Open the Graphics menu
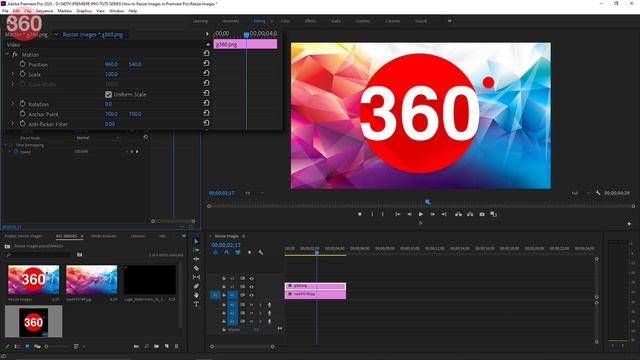Viewport: 640px width, 360px height. coord(84,11)
